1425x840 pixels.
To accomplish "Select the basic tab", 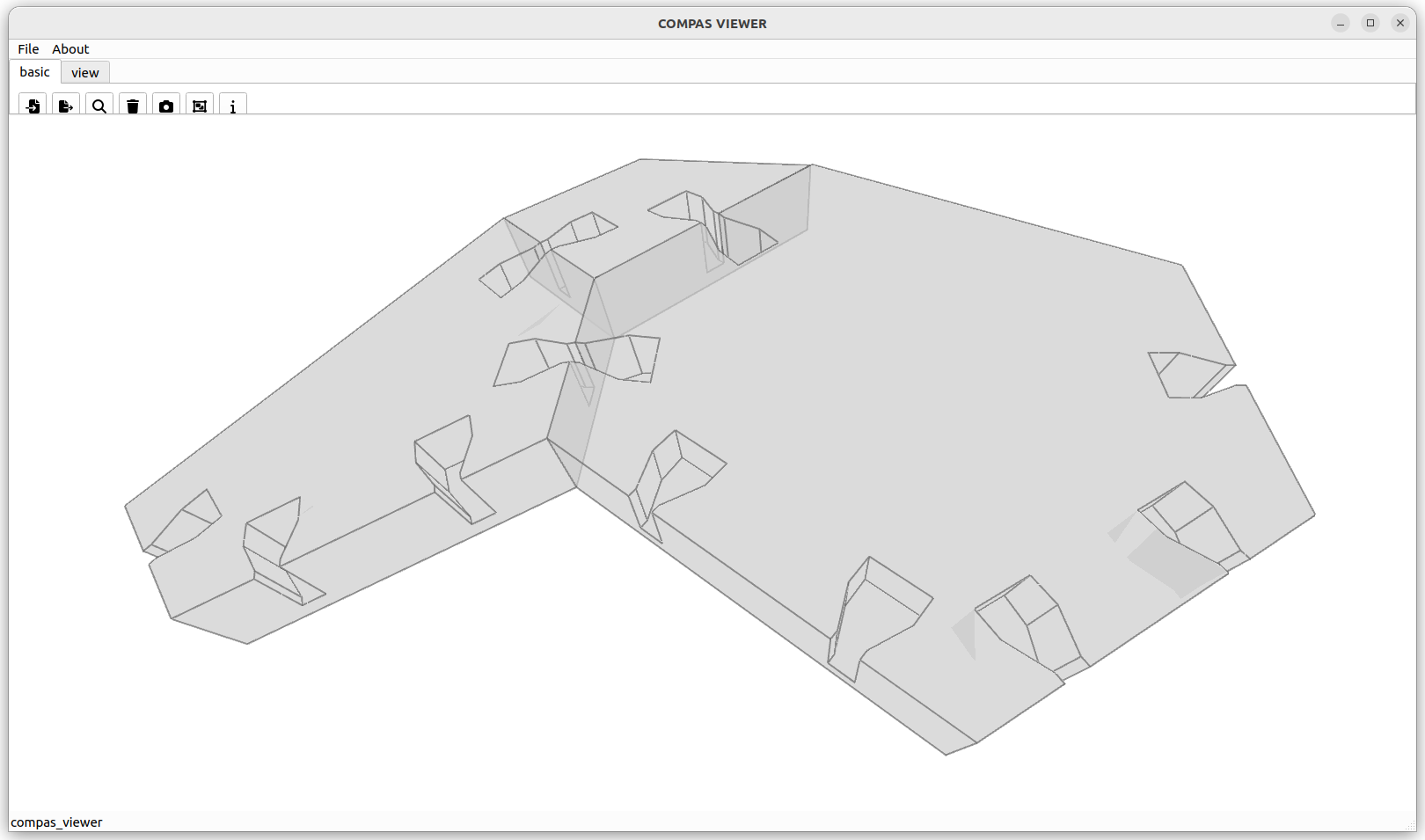I will click(x=35, y=72).
